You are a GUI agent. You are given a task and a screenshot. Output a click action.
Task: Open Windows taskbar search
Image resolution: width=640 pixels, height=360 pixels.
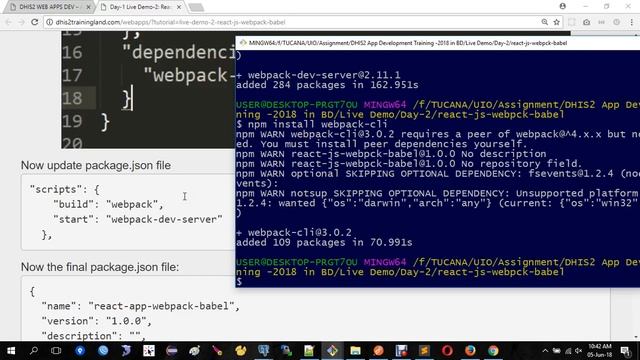click(x=34, y=351)
